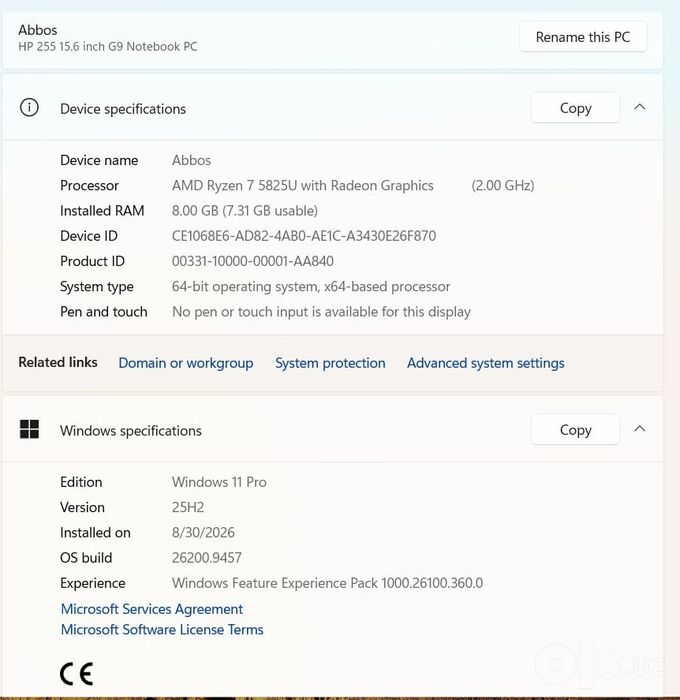Click the Abbos PC name at the top
The width and height of the screenshot is (680, 700).
coord(38,30)
